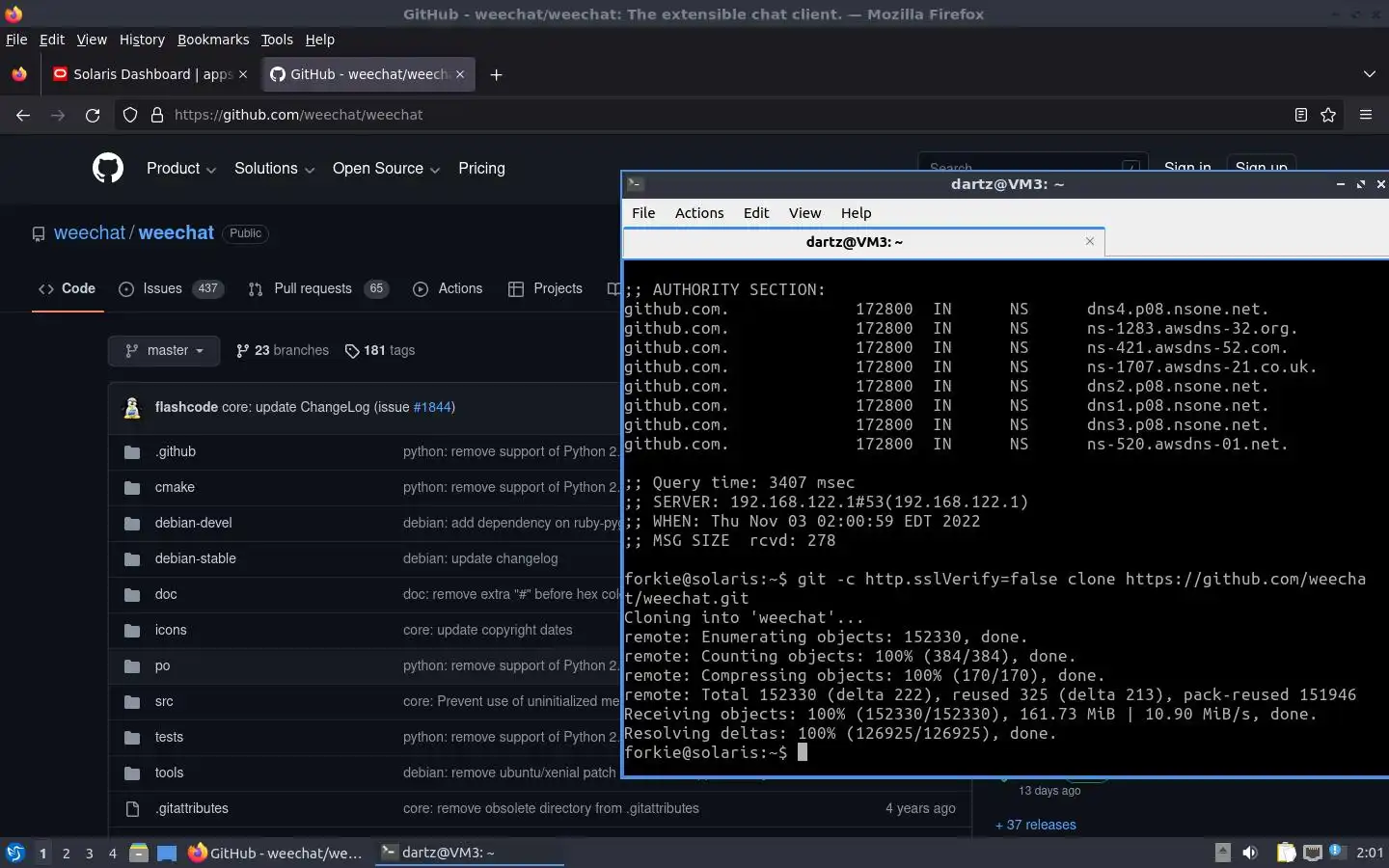Open the bold weechat repository link
This screenshot has height=868, width=1389.
tap(176, 232)
